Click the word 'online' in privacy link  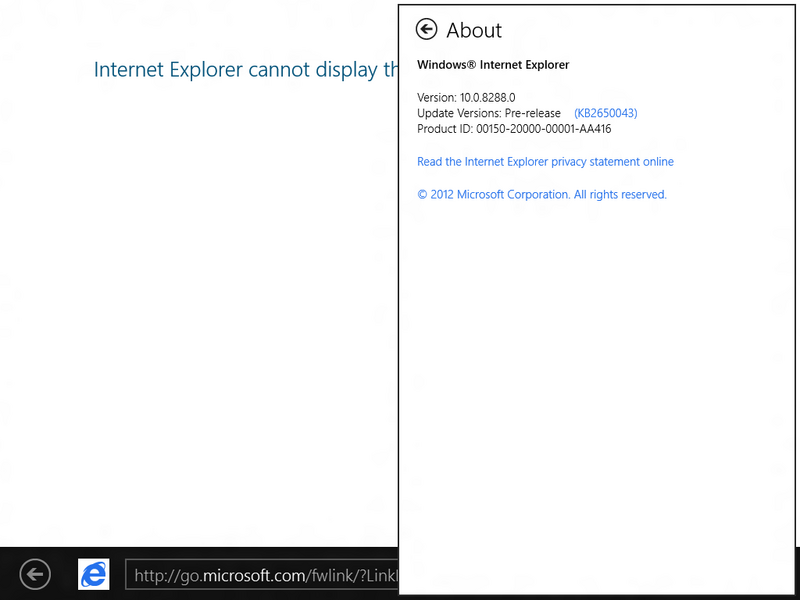pyautogui.click(x=658, y=162)
